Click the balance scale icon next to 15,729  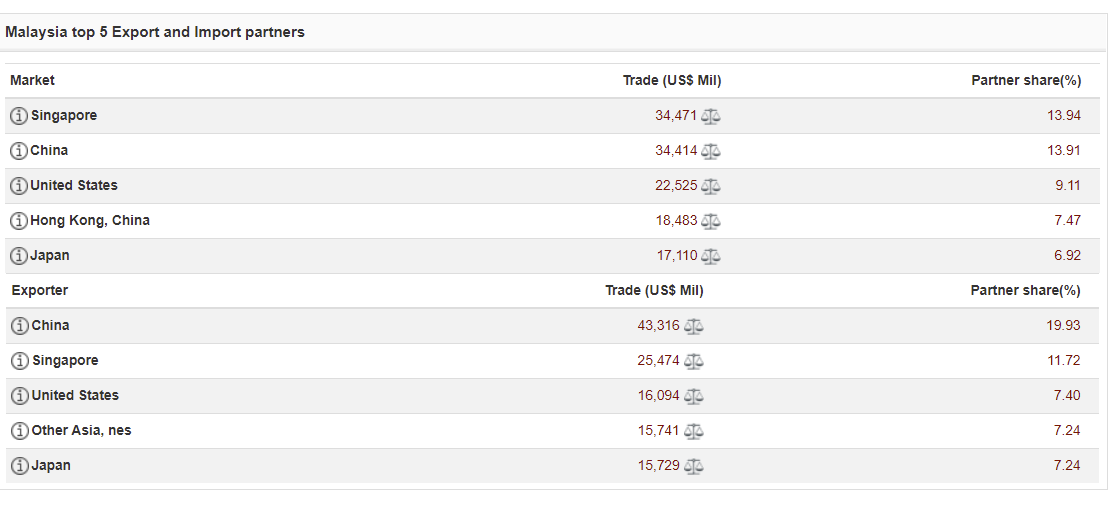coord(693,467)
